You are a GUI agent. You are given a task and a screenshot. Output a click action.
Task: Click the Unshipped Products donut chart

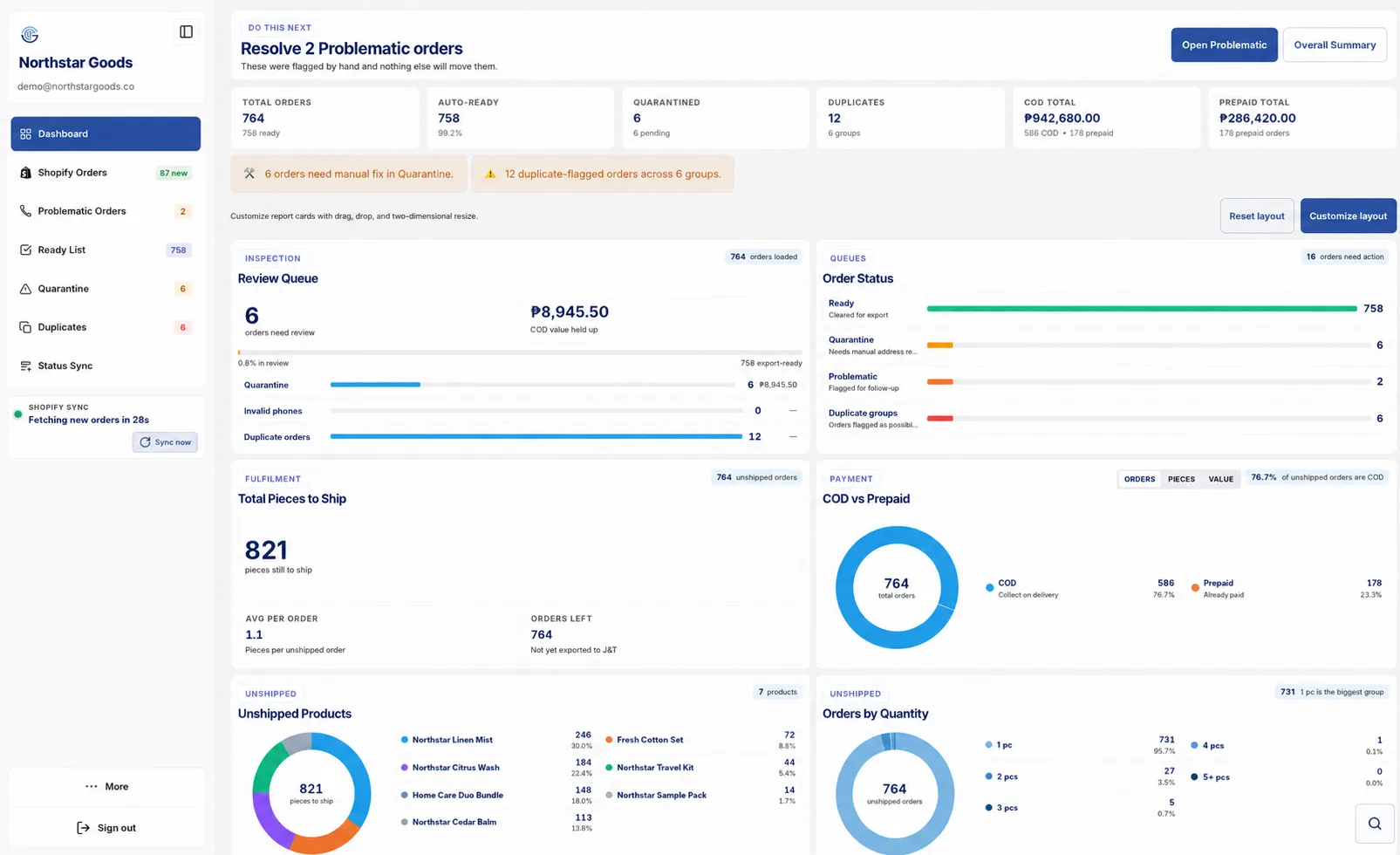(x=311, y=793)
